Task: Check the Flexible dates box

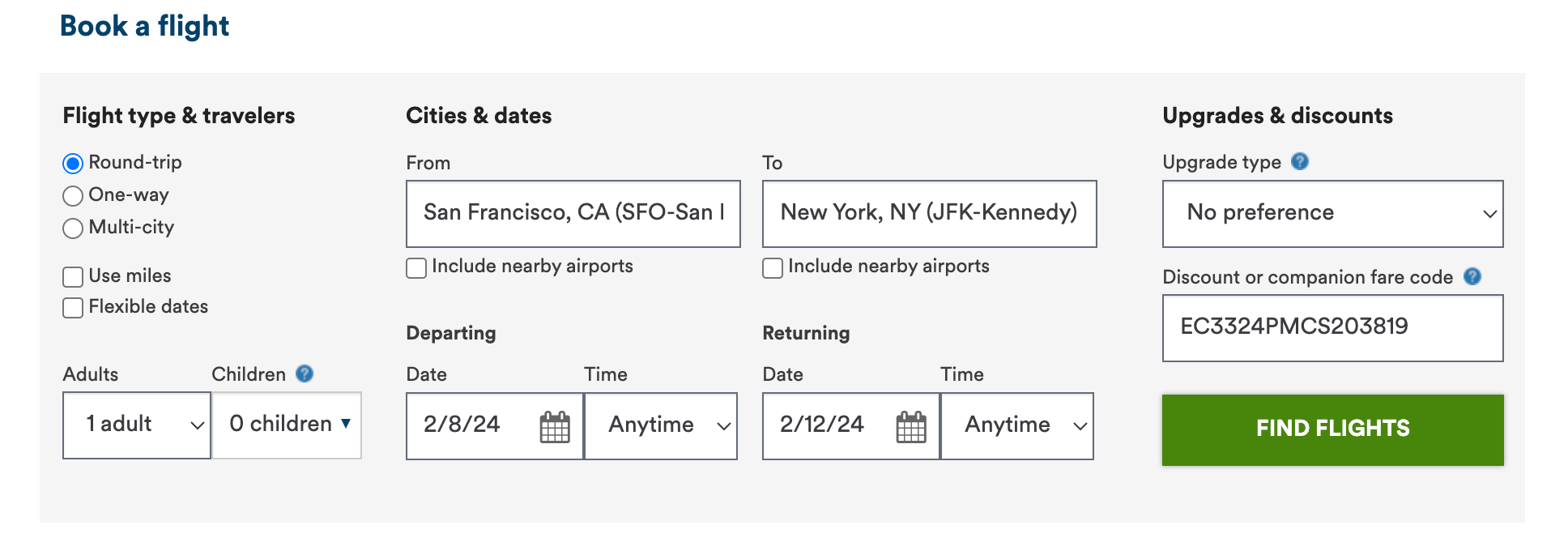Action: coord(73,308)
